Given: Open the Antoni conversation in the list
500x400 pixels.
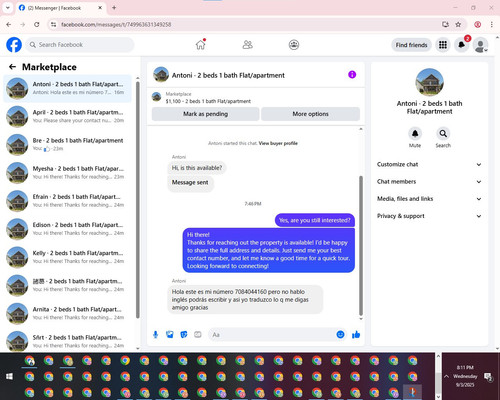Looking at the screenshot, I should pos(67,88).
